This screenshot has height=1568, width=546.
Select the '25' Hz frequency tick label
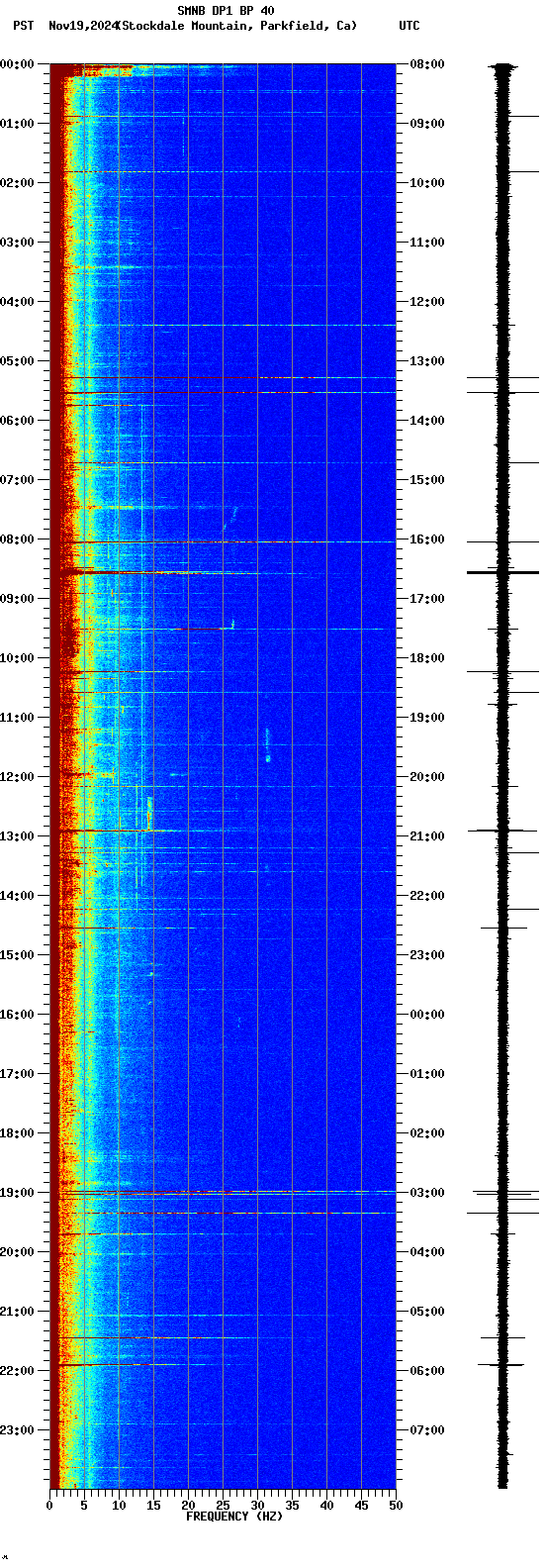pos(223,1506)
